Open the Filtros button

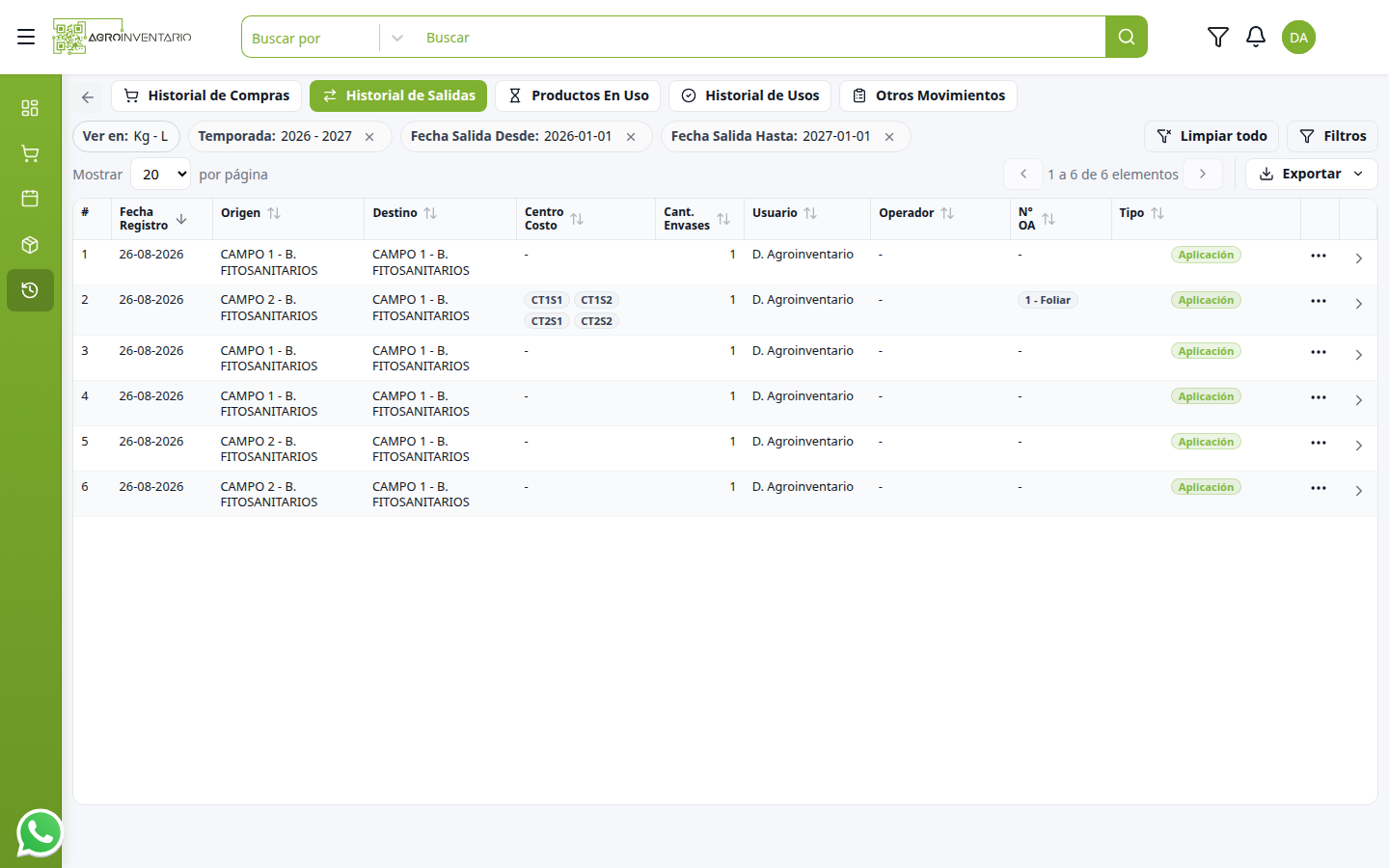1332,136
